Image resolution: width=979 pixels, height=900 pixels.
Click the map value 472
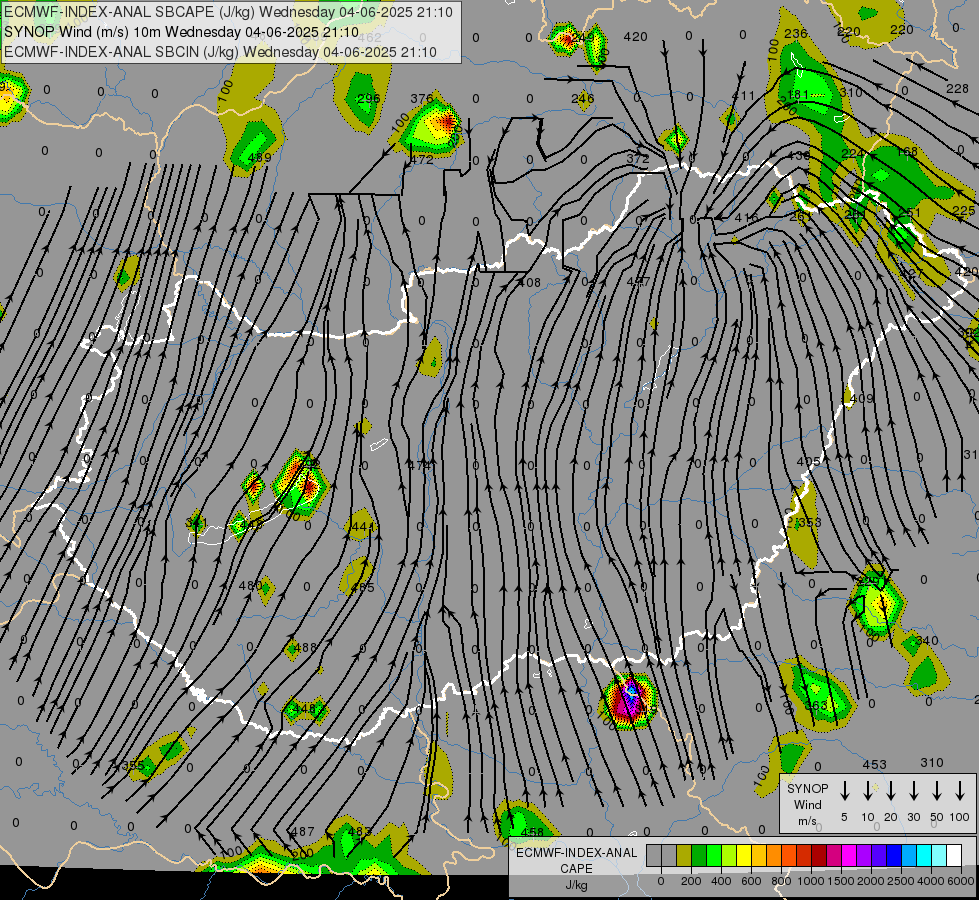point(421,160)
